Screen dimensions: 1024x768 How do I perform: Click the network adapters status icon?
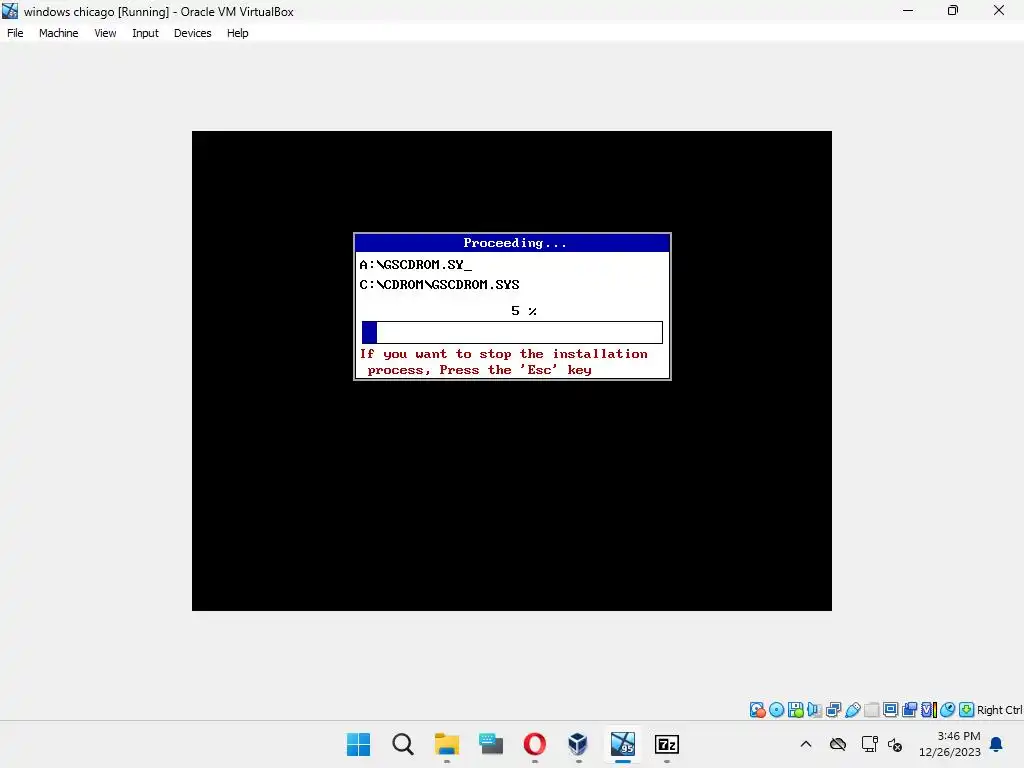coord(833,710)
